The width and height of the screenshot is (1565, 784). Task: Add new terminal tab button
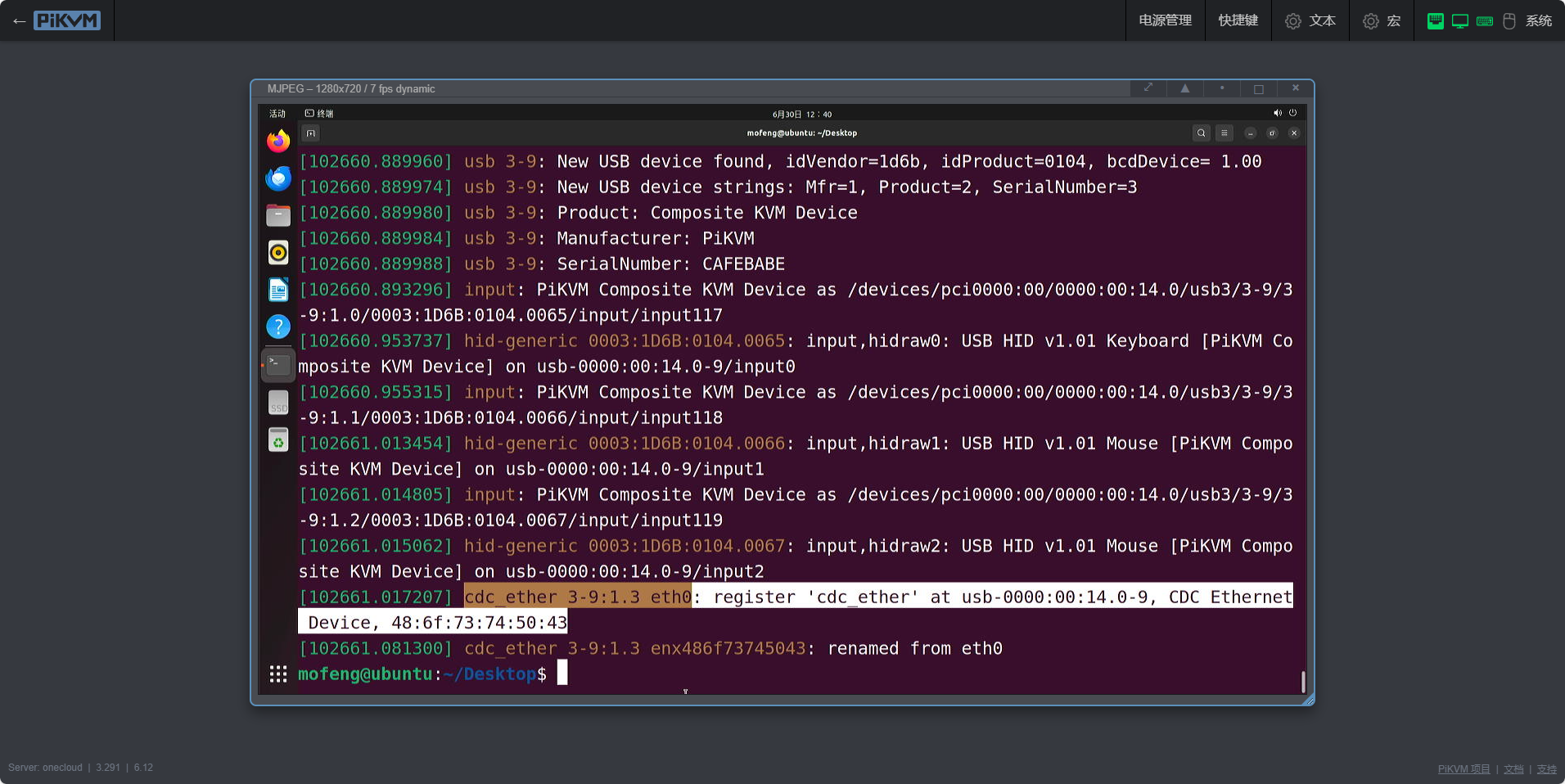310,133
